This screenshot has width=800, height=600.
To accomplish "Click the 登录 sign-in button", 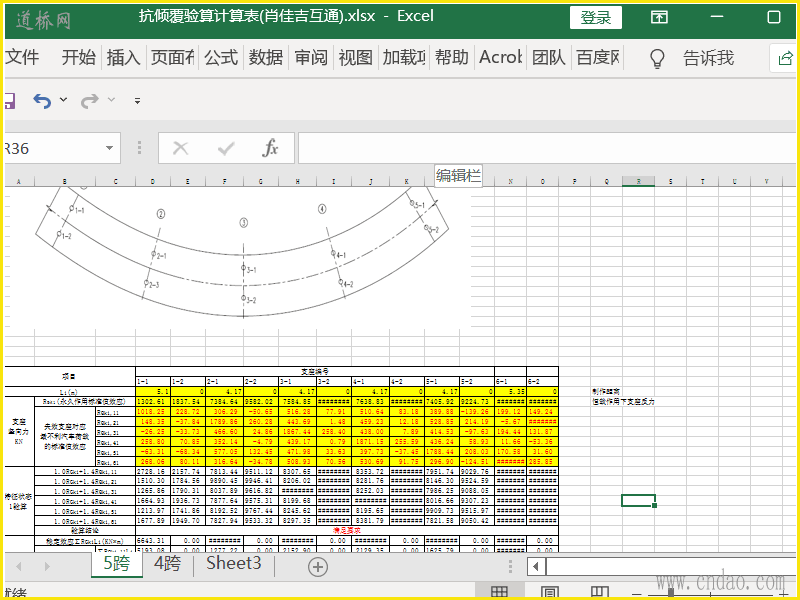I will pyautogui.click(x=595, y=17).
